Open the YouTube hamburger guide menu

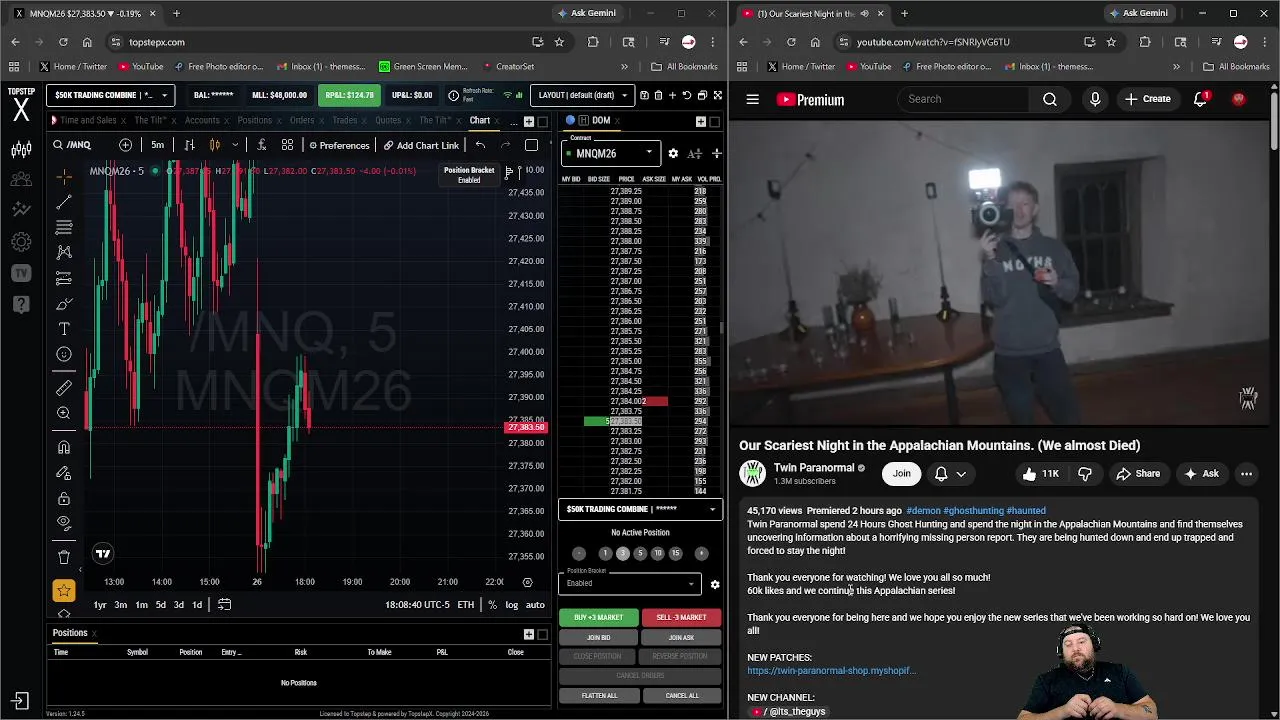[x=753, y=99]
